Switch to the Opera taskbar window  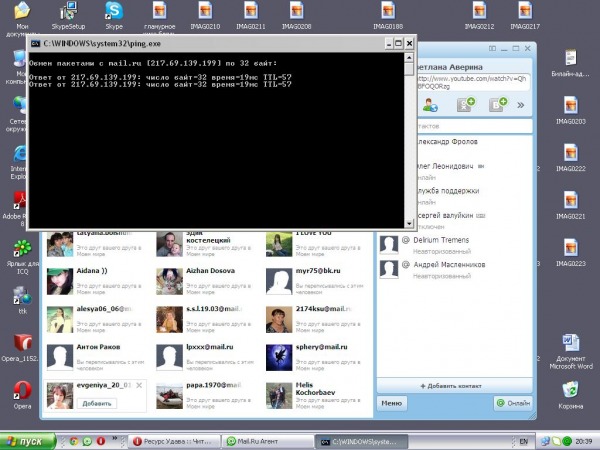pyautogui.click(x=174, y=442)
